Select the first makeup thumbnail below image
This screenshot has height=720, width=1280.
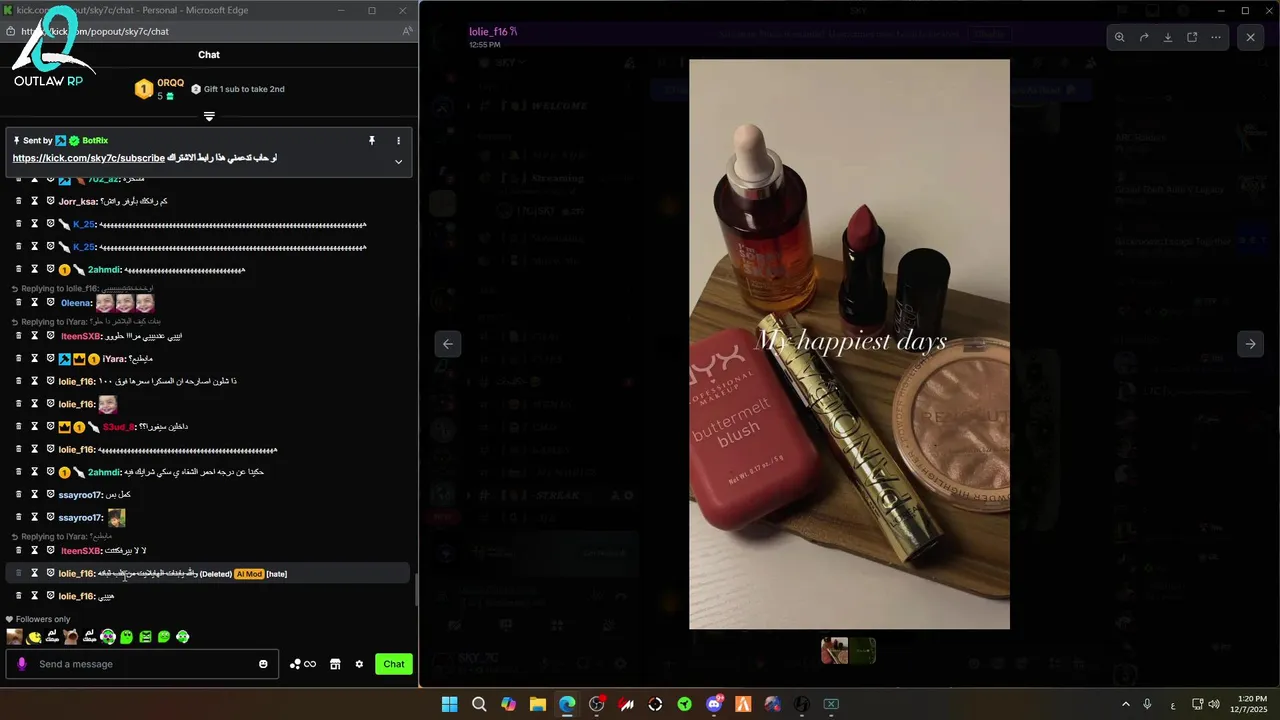click(834, 651)
